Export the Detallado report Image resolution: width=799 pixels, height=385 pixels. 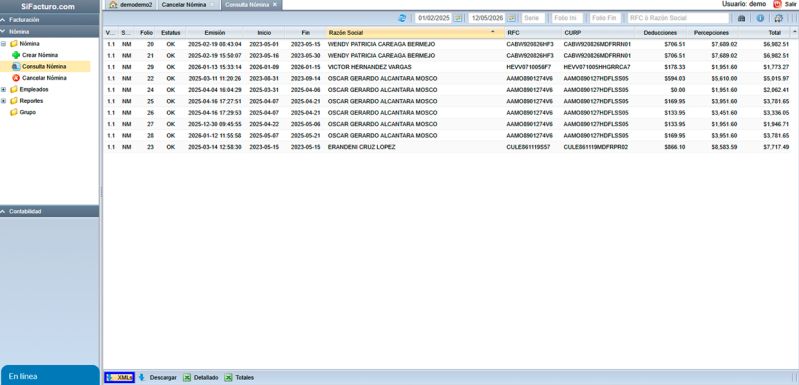pyautogui.click(x=201, y=377)
